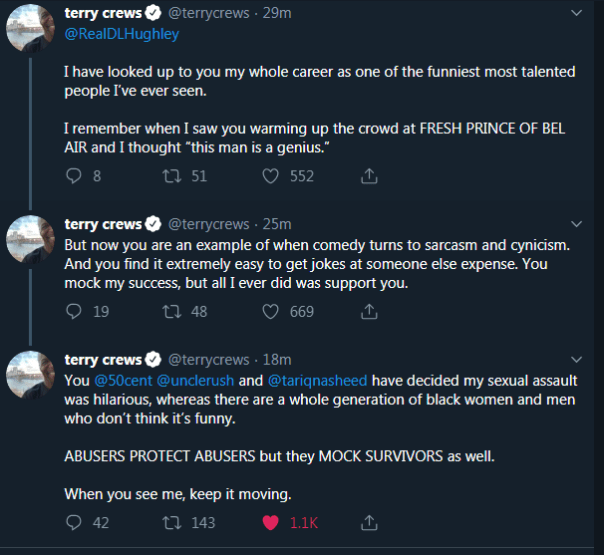Screen dimensions: 604x555
Task: Share the first tweet about FRESH PRINCE
Action: coord(368,176)
